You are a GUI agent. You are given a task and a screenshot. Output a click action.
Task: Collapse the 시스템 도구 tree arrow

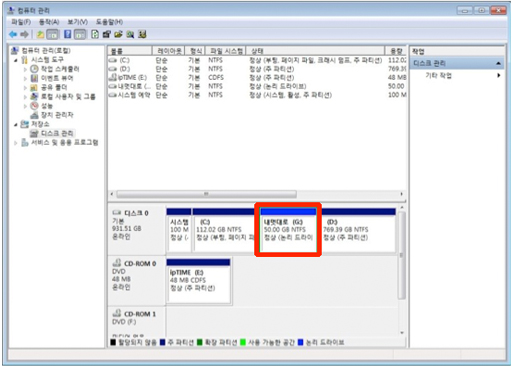point(16,60)
